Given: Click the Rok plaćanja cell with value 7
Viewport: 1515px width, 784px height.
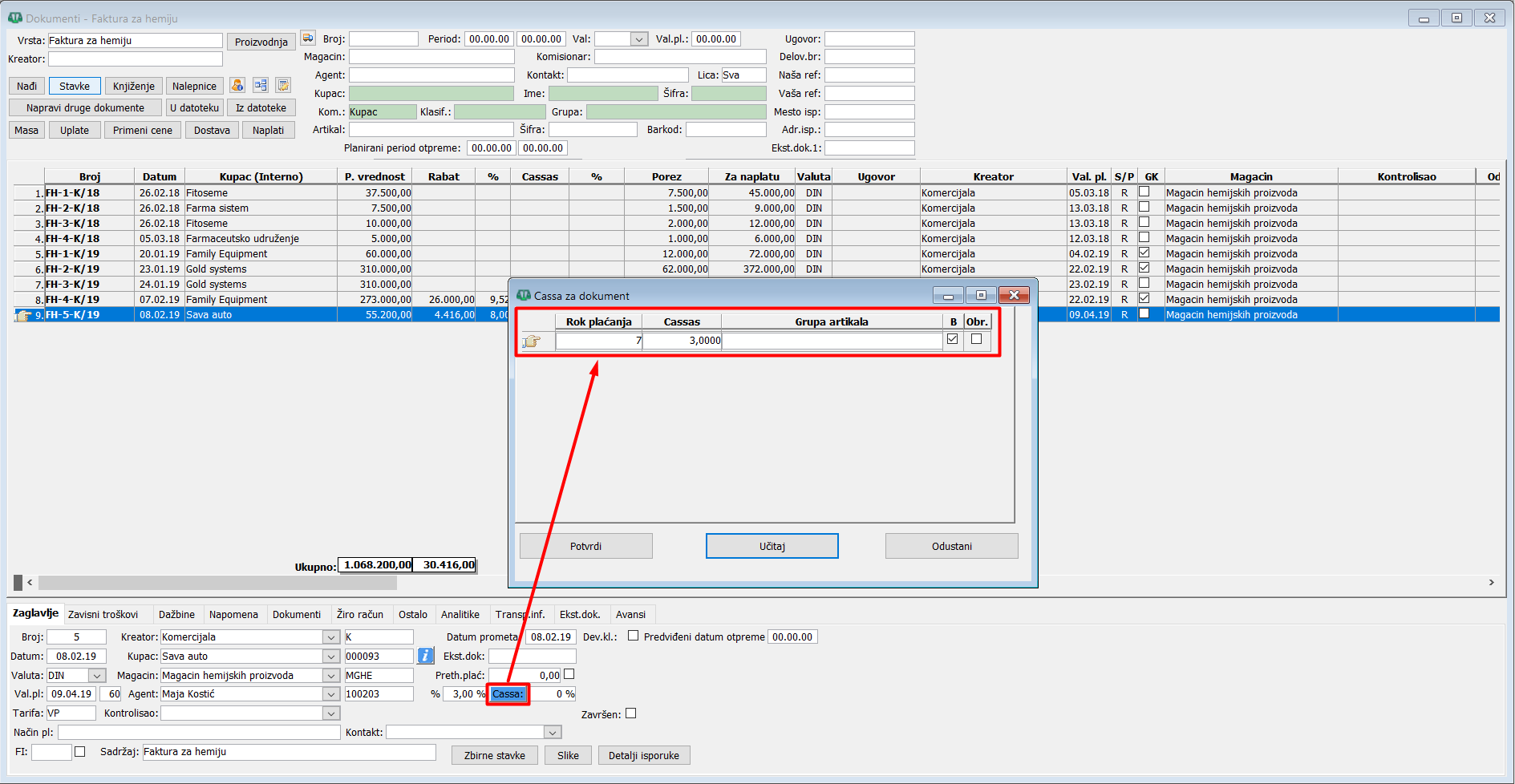Looking at the screenshot, I should [598, 341].
